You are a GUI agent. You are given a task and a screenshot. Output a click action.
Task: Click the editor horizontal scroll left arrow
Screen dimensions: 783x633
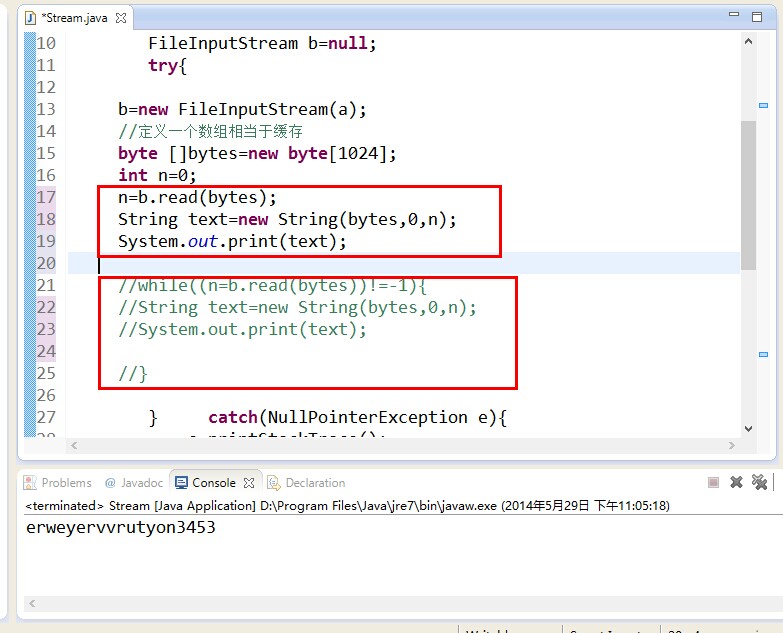pos(74,445)
